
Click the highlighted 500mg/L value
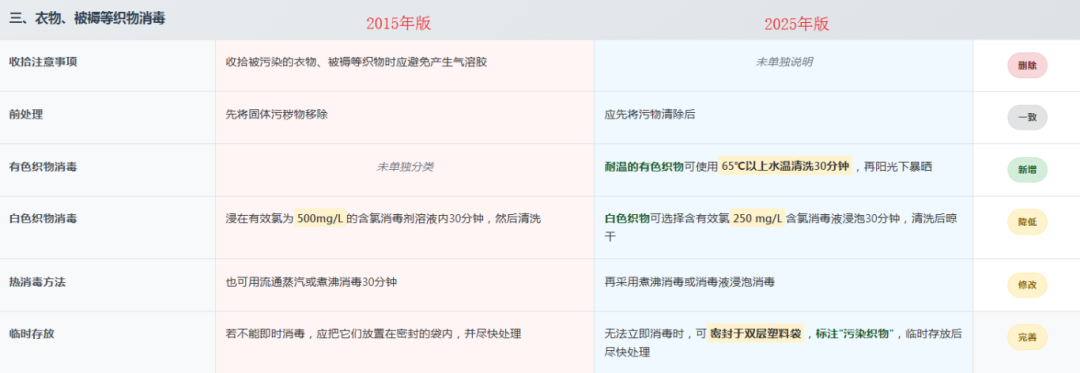(320, 219)
